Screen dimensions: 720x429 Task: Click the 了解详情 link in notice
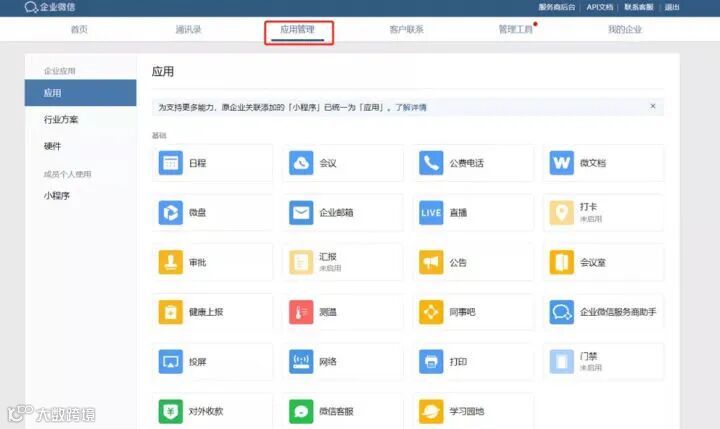411,107
